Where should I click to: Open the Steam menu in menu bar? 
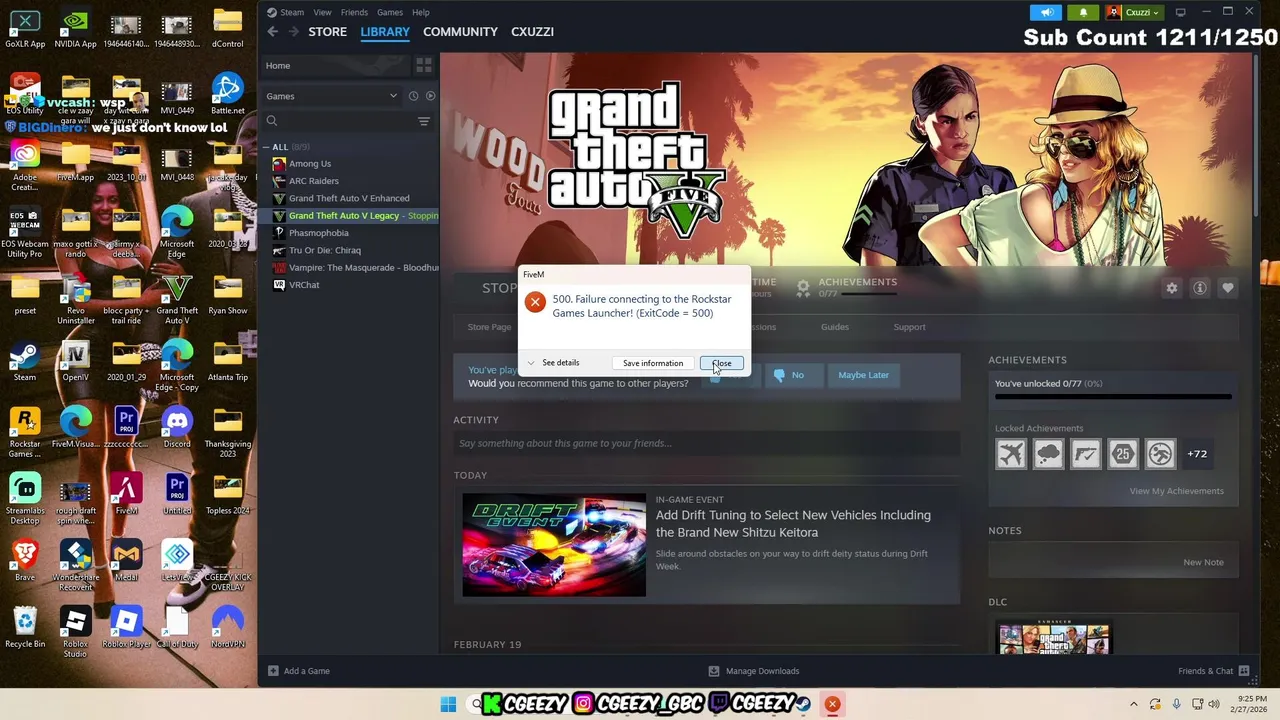(292, 12)
